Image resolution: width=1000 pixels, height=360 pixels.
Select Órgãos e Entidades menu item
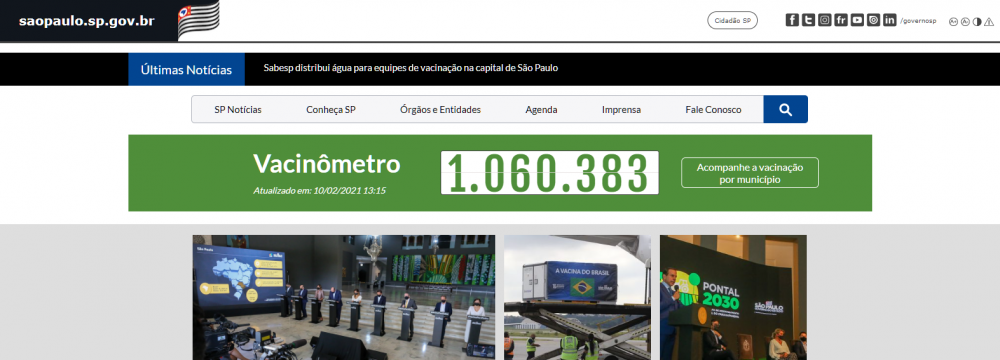[441, 109]
